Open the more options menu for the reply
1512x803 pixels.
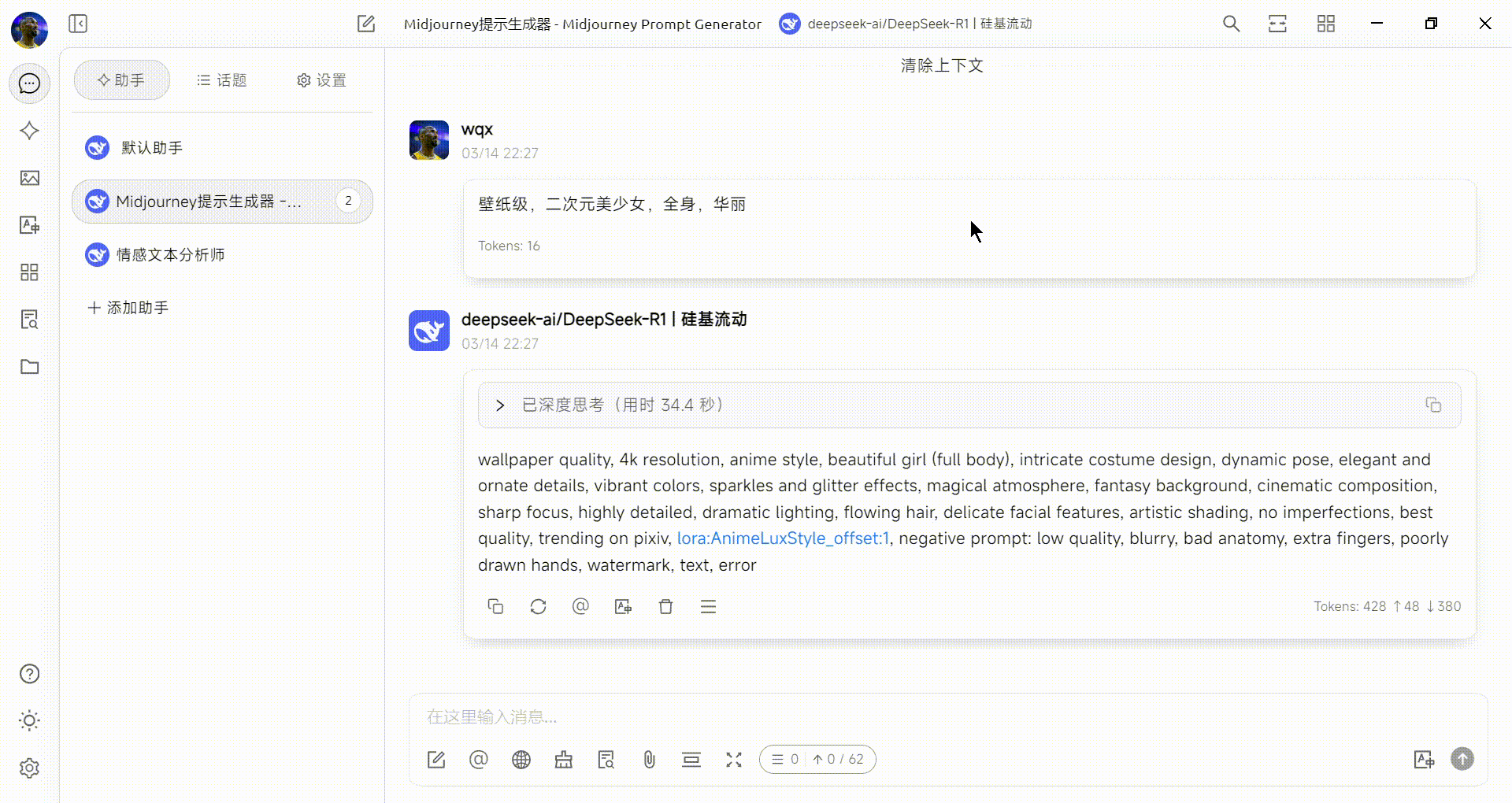(708, 606)
